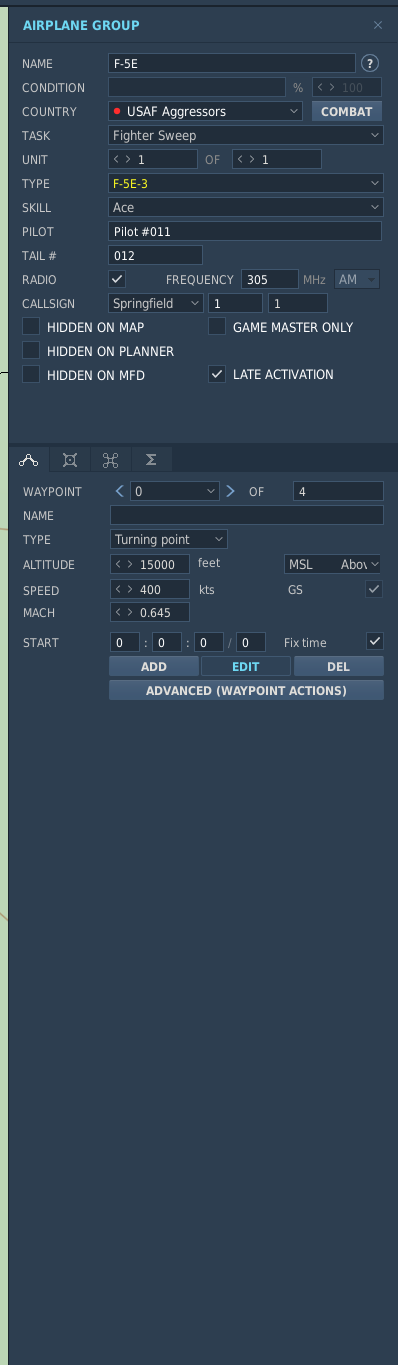The height and width of the screenshot is (1365, 398).
Task: Enable HIDDEN ON MFD checkbox
Action: (31, 374)
